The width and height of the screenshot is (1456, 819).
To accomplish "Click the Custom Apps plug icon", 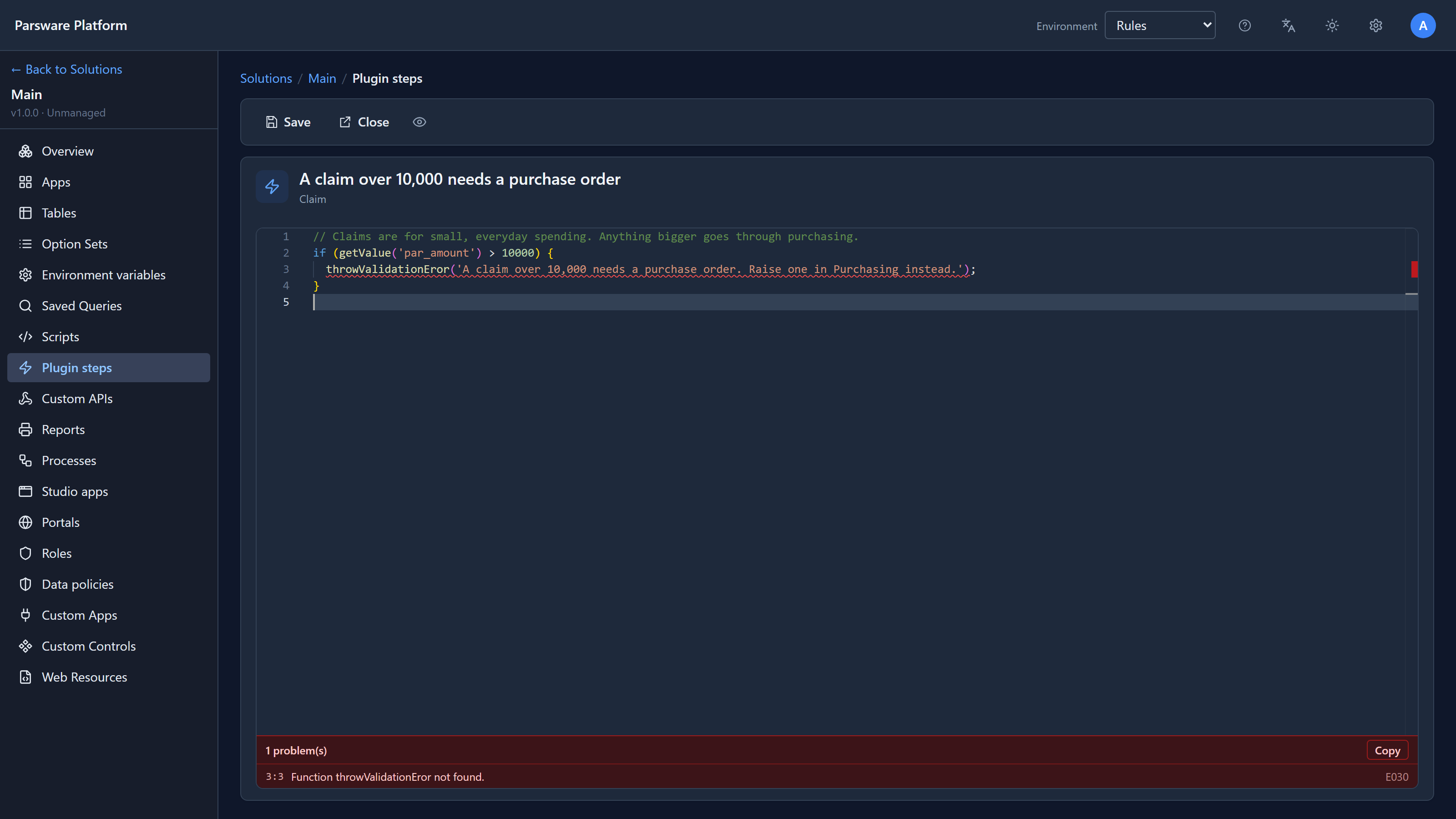I will pos(25,616).
